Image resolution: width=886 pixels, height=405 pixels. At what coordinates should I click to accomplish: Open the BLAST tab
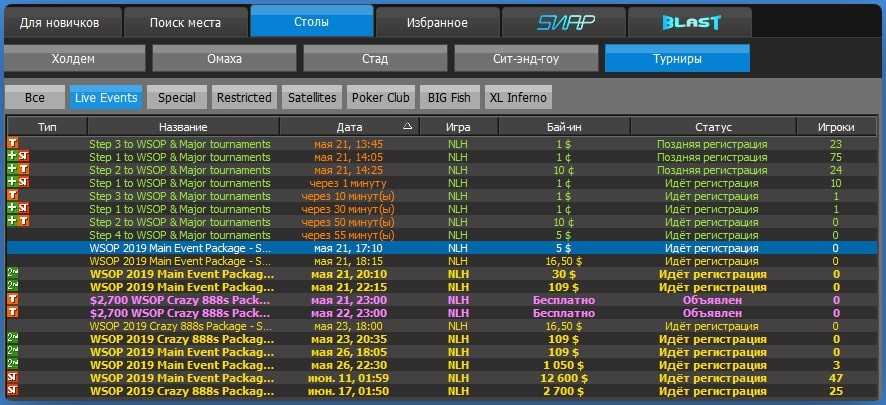690,23
